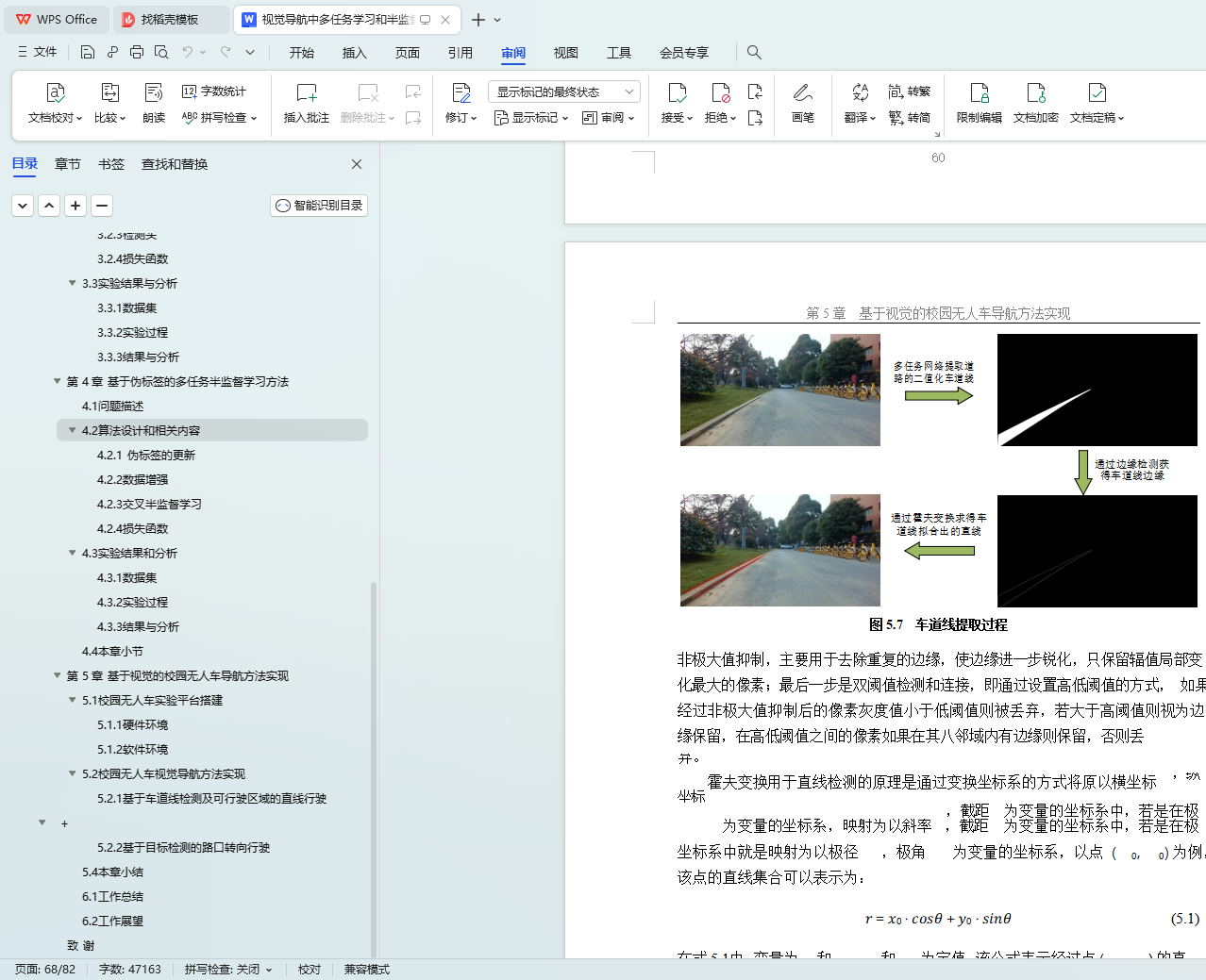Click the save icon in quick toolbar
This screenshot has width=1206, height=980.
pyautogui.click(x=88, y=52)
